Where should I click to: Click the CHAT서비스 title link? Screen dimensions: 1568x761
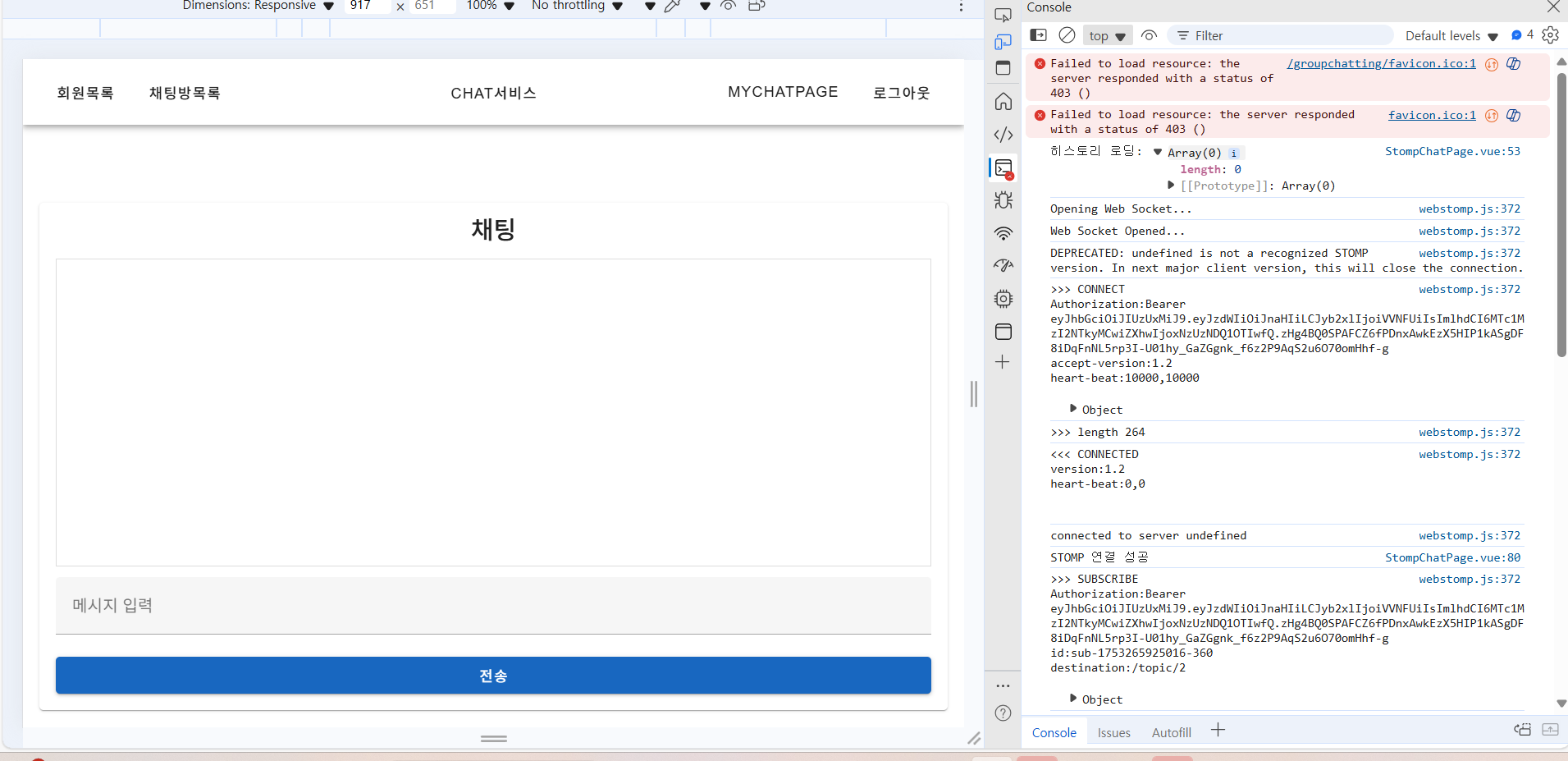(x=493, y=93)
